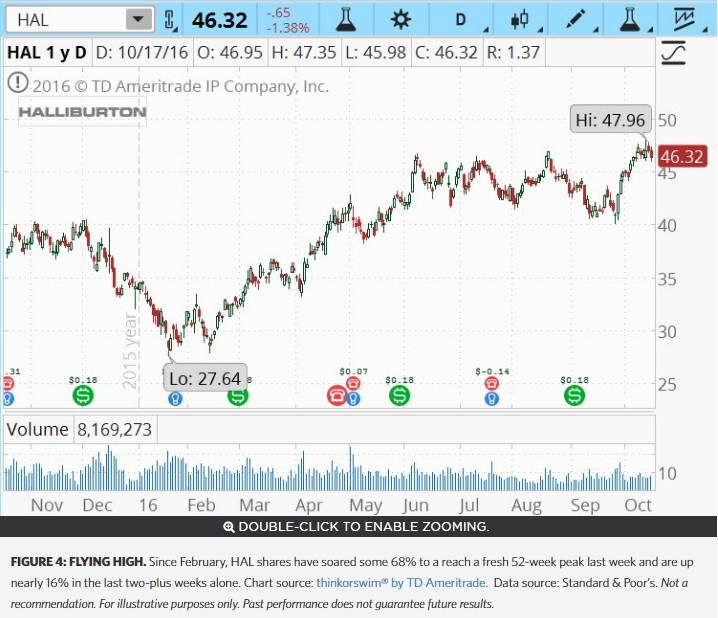Click the 50 label on the price axis
Image resolution: width=718 pixels, height=618 pixels.
click(667, 120)
